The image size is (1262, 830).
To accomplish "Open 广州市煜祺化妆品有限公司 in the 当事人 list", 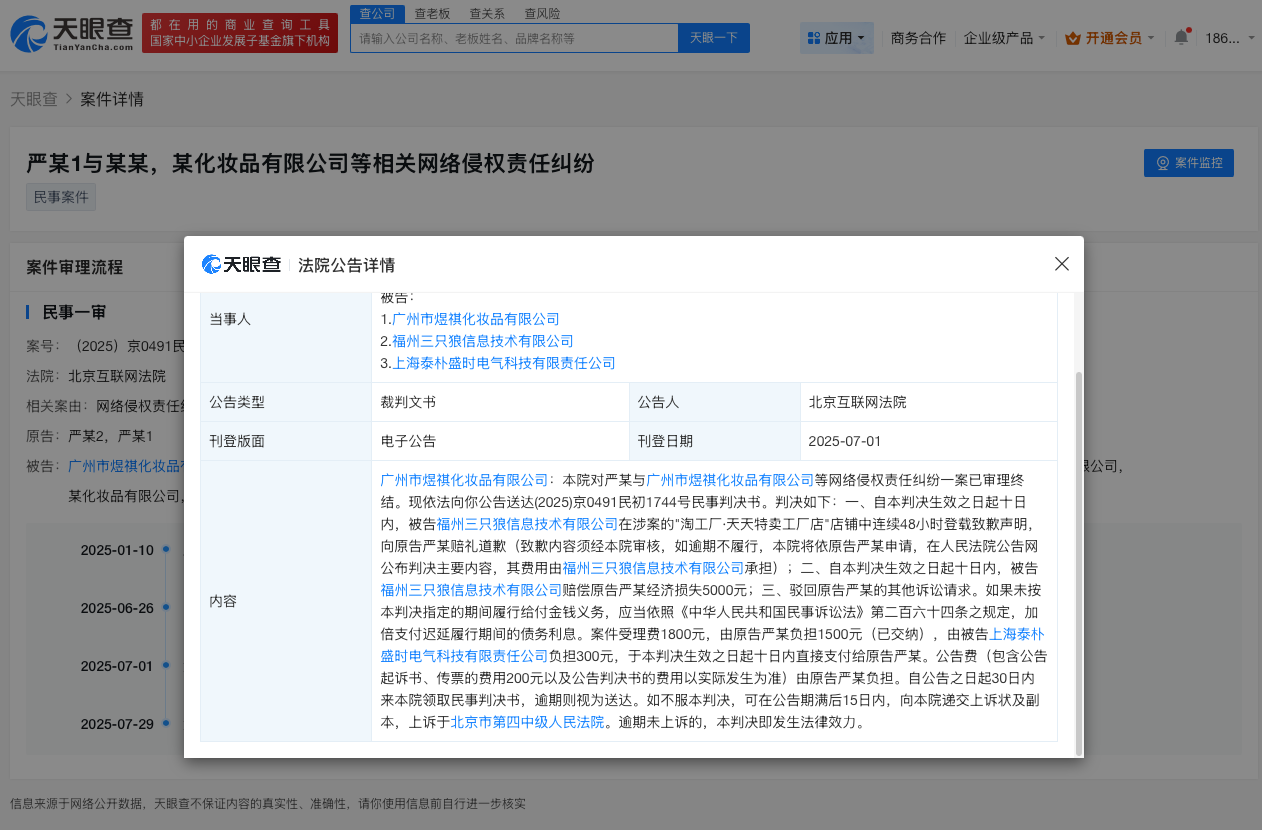I will (x=475, y=319).
